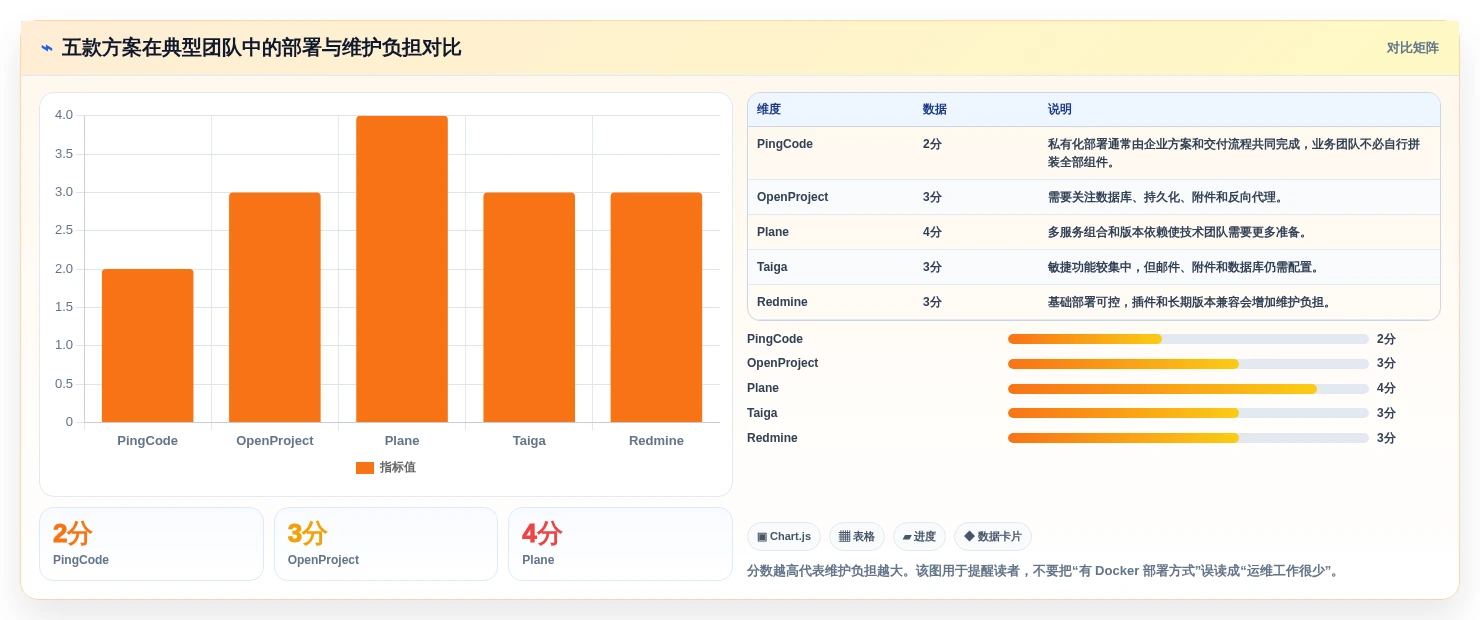
Task: Select OpenProject row name in table
Action: click(x=793, y=197)
